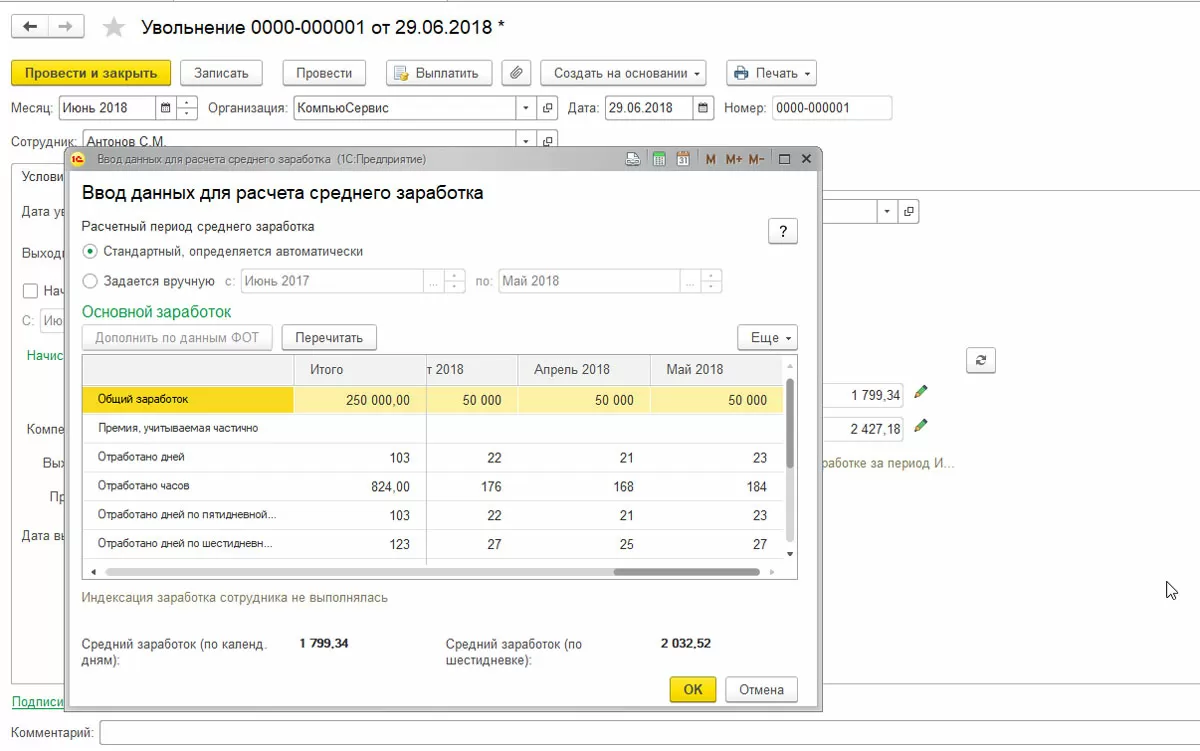
Task: Select the Стандартный automatic period radio button
Action: [90, 251]
